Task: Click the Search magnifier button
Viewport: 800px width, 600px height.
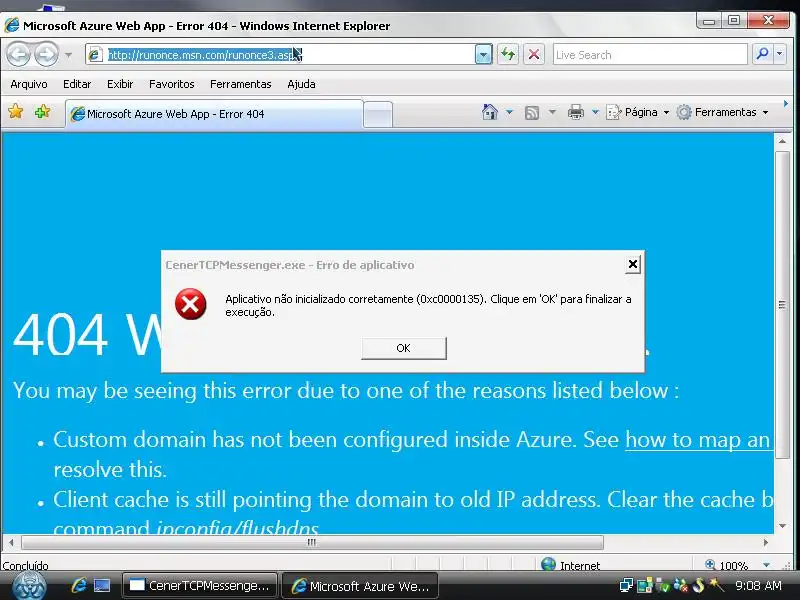Action: click(x=762, y=54)
